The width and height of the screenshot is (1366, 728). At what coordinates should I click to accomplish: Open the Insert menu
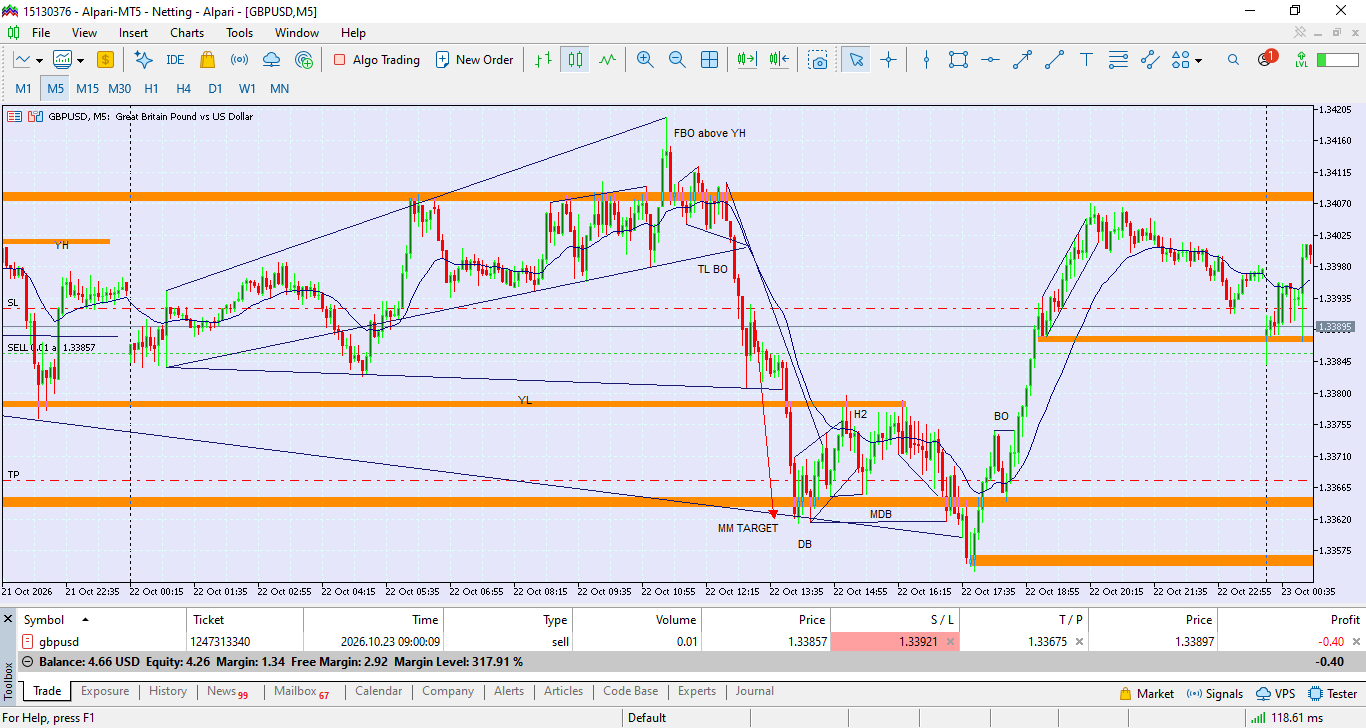133,33
